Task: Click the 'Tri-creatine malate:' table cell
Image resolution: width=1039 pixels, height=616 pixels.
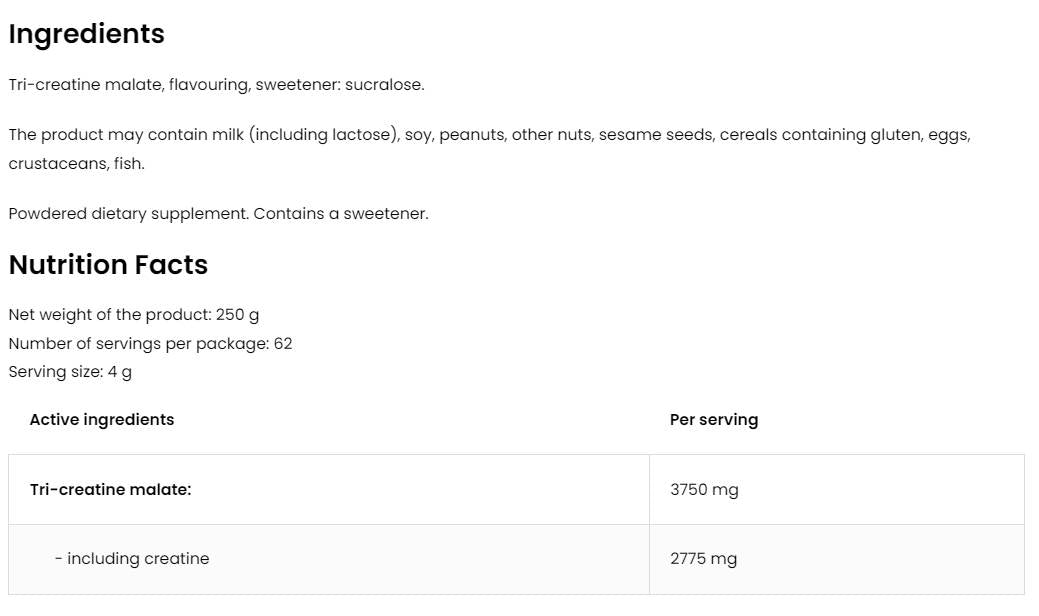Action: click(x=111, y=490)
